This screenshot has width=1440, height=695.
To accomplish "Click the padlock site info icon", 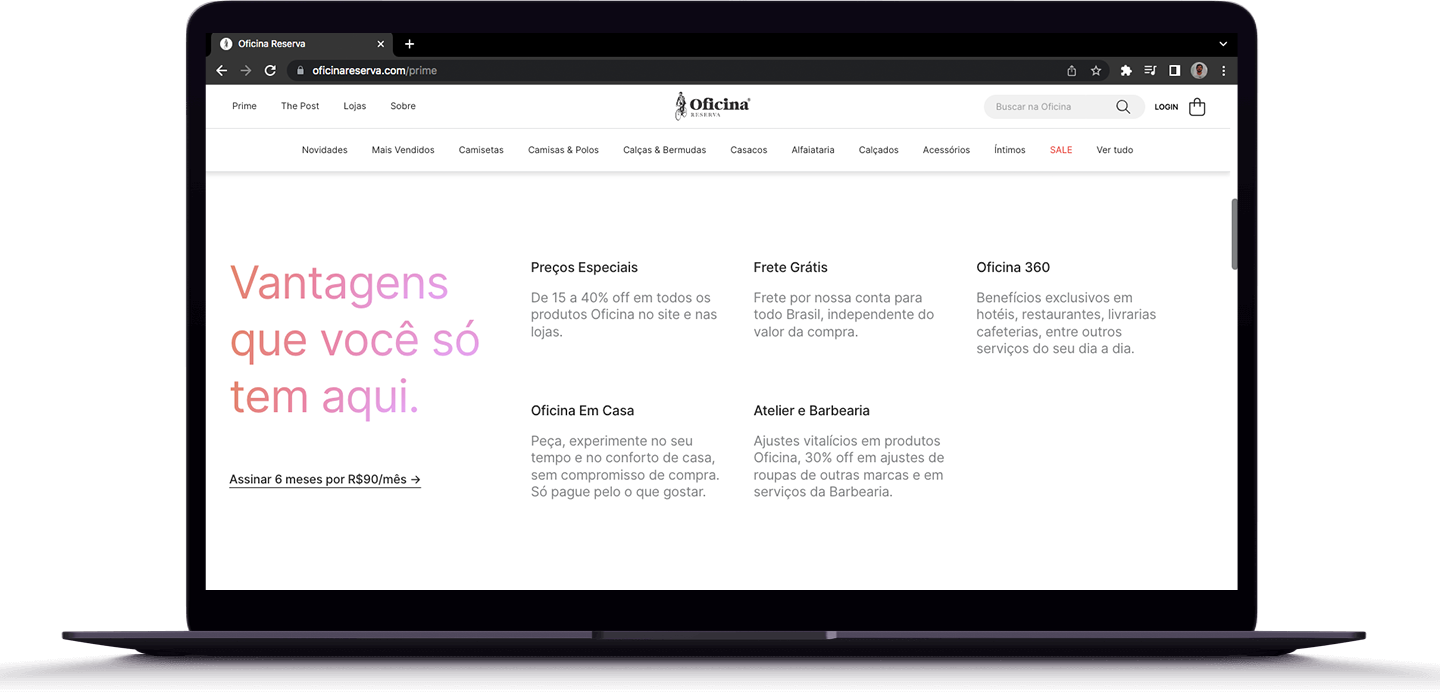I will coord(300,71).
